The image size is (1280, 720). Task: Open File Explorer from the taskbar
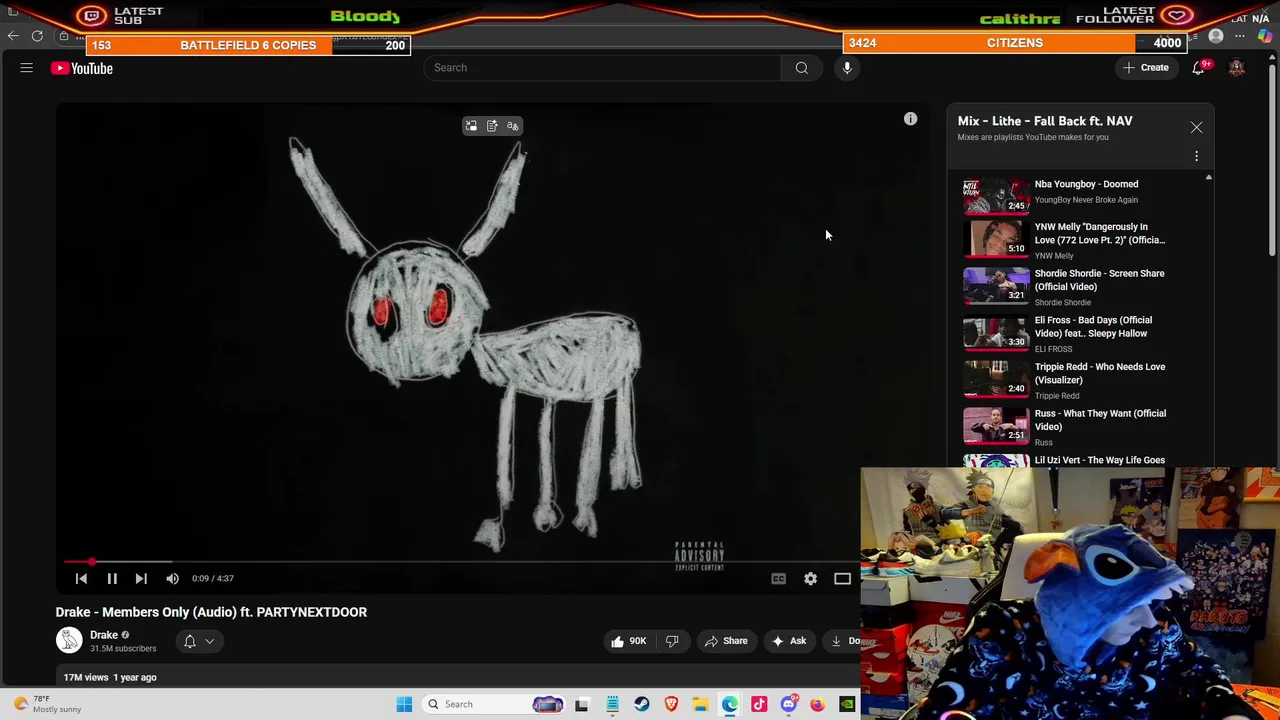tap(700, 704)
